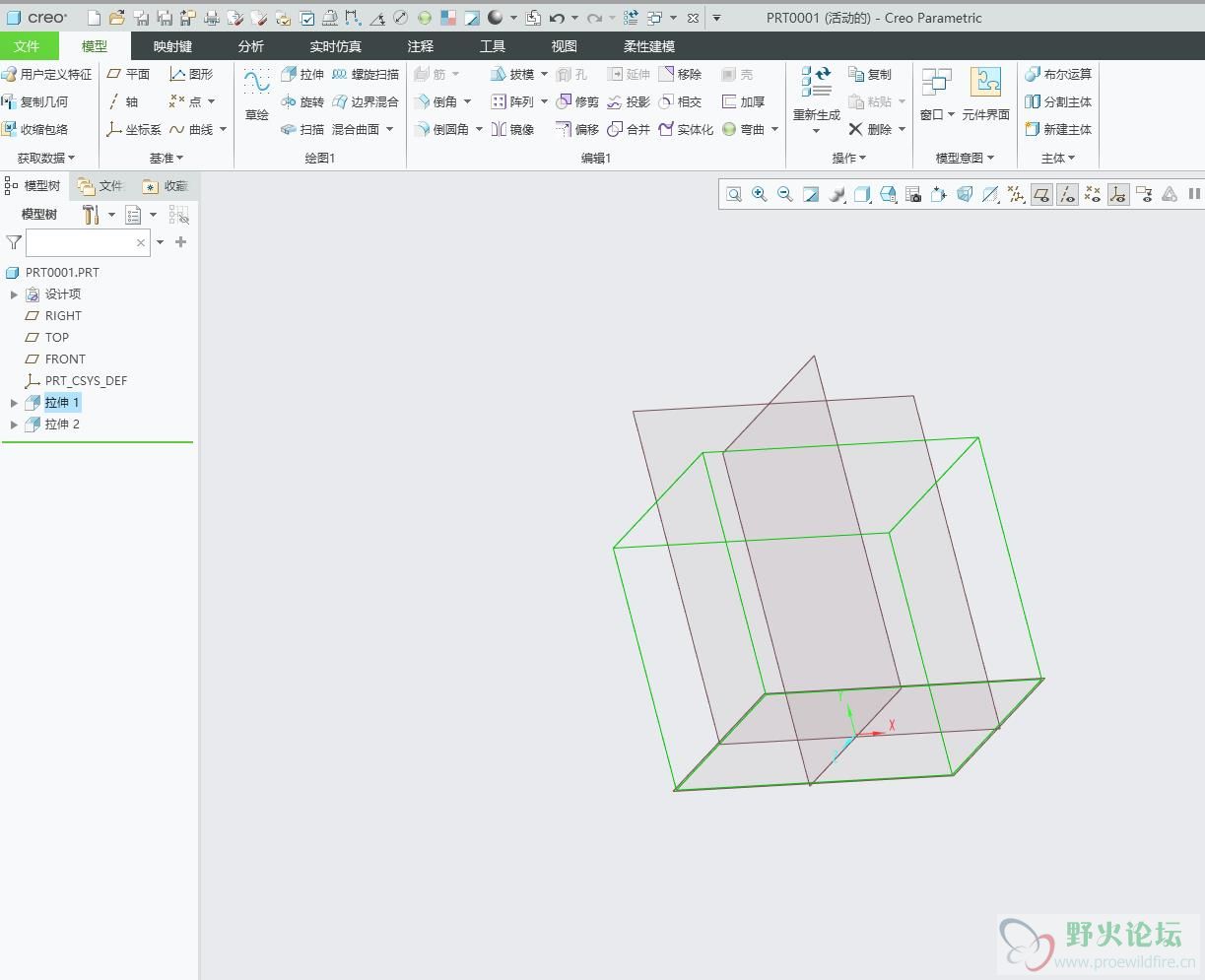Expand the 设计项 tree node

pos(14,294)
